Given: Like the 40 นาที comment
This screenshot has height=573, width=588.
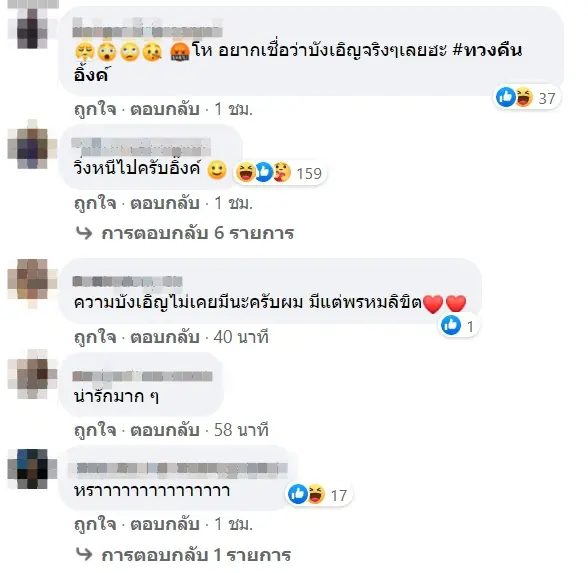Looking at the screenshot, I should click(95, 337).
